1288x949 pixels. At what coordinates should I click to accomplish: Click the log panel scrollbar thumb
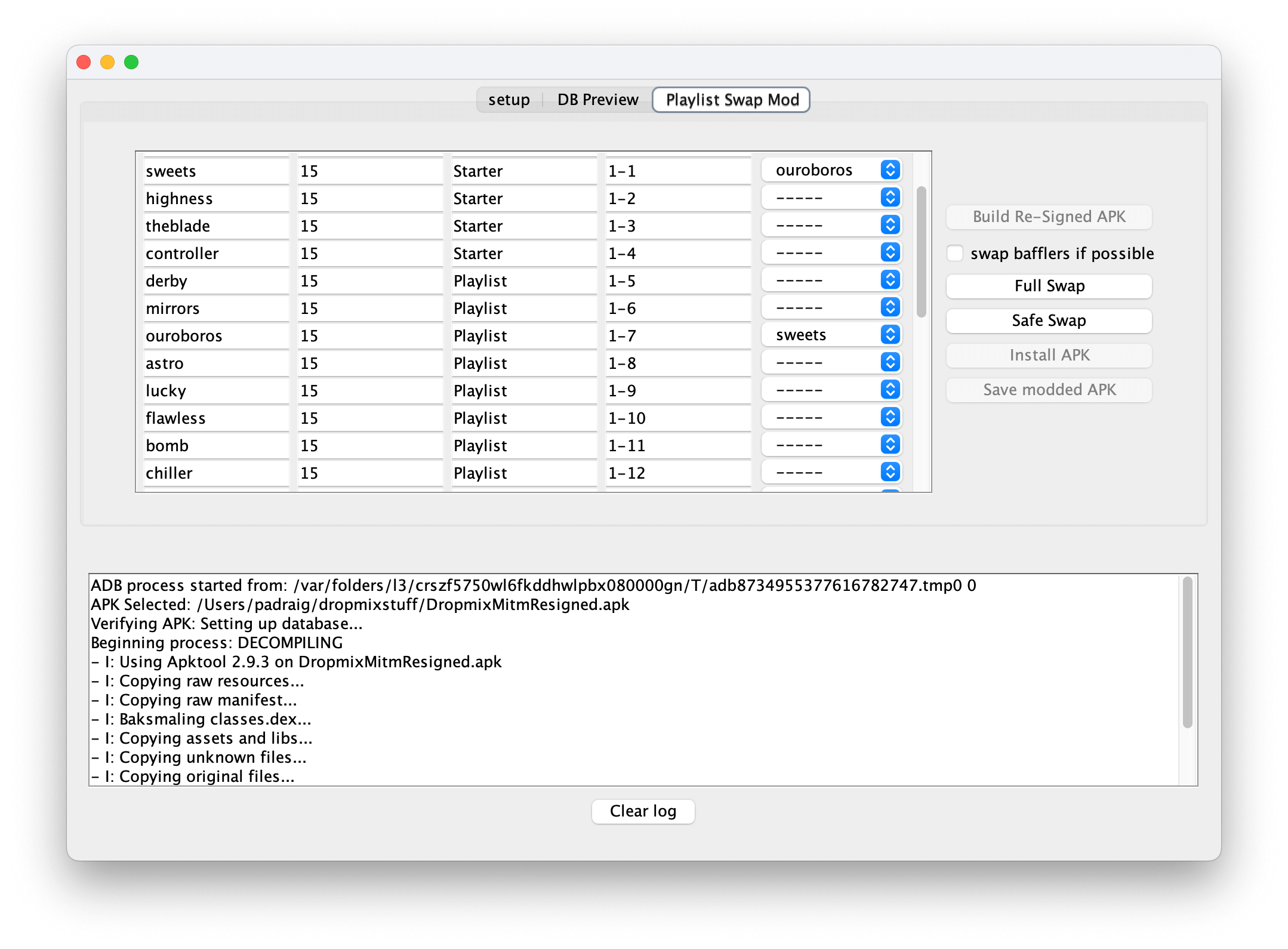click(x=1187, y=652)
